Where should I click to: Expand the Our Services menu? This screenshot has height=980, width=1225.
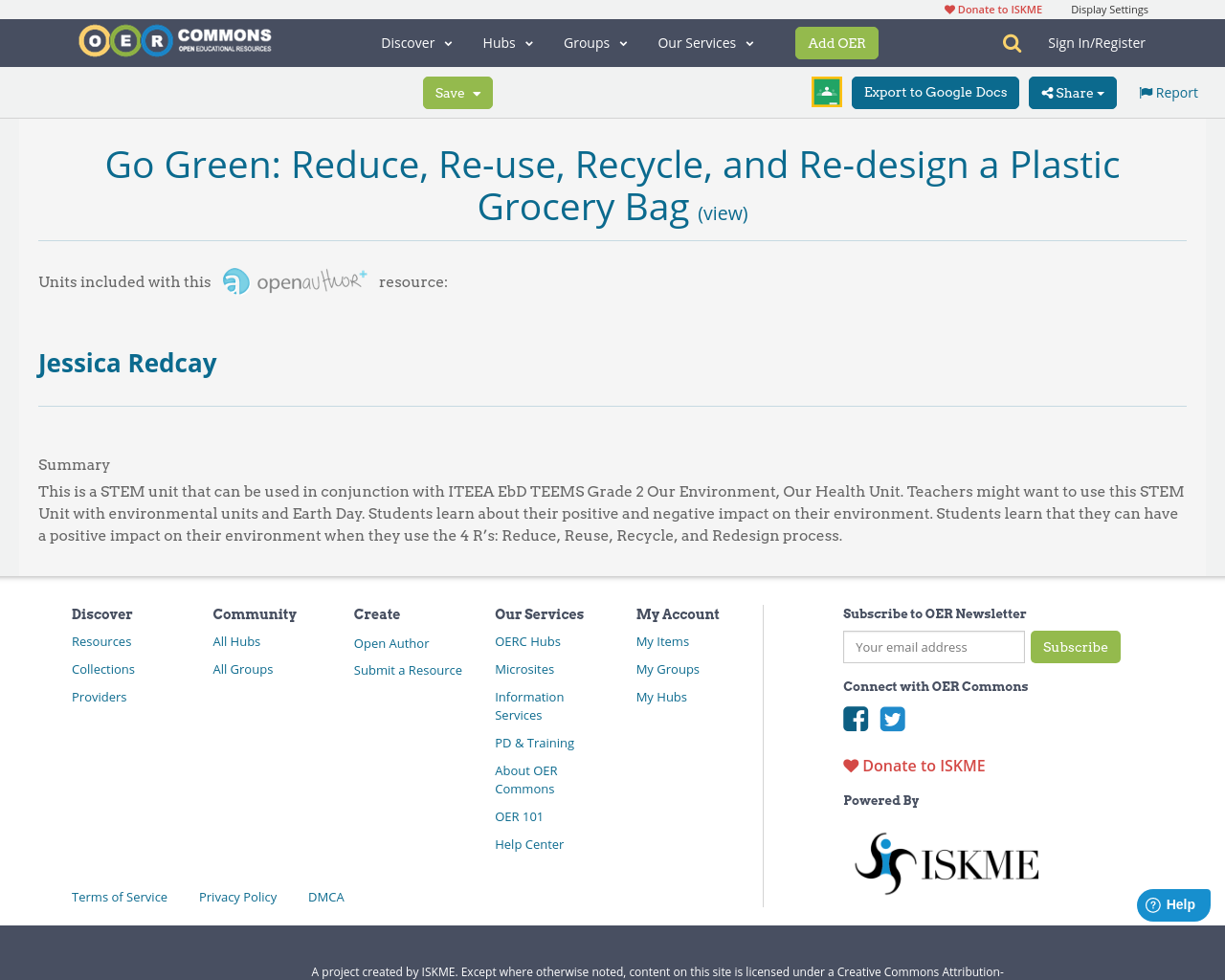(704, 42)
